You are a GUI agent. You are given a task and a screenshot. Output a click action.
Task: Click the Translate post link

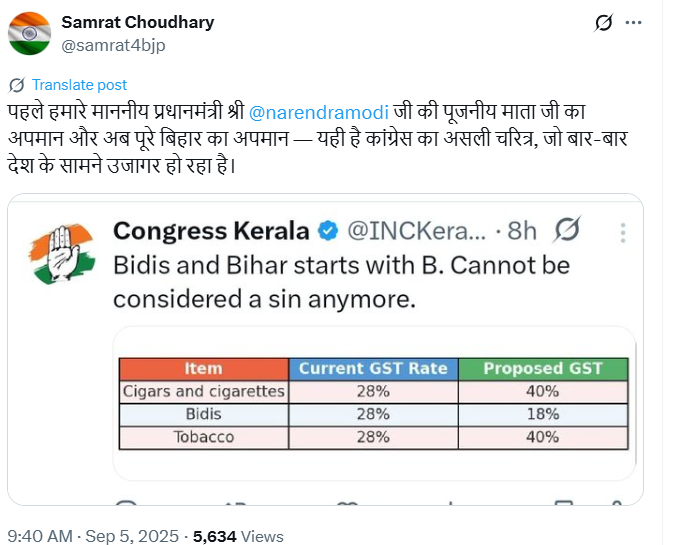point(79,85)
